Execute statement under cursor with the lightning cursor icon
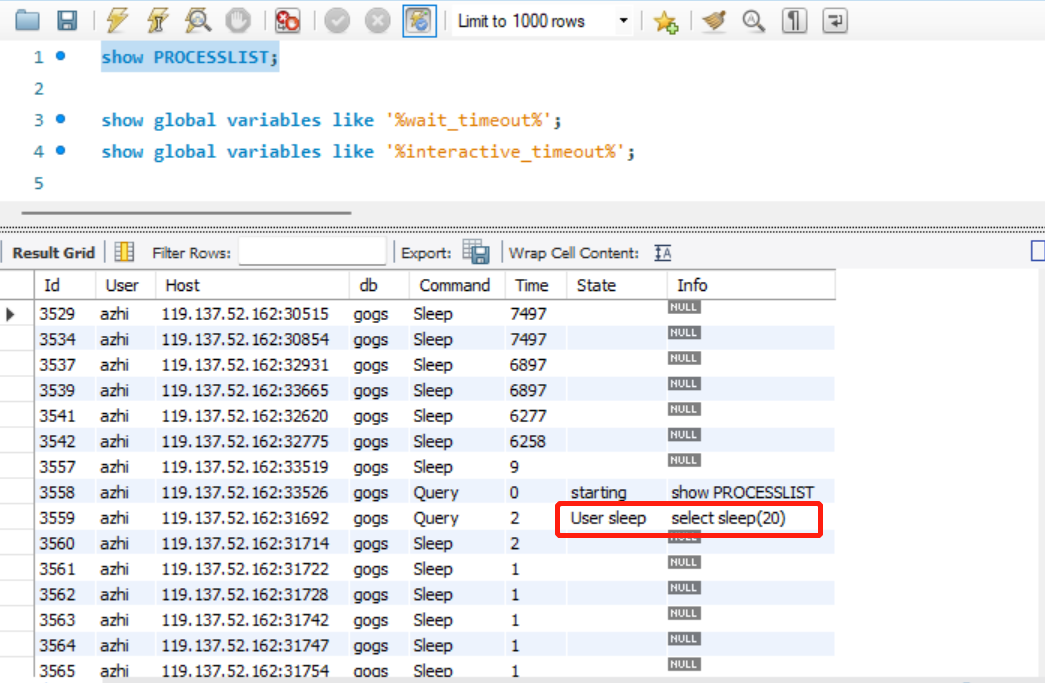 point(158,21)
